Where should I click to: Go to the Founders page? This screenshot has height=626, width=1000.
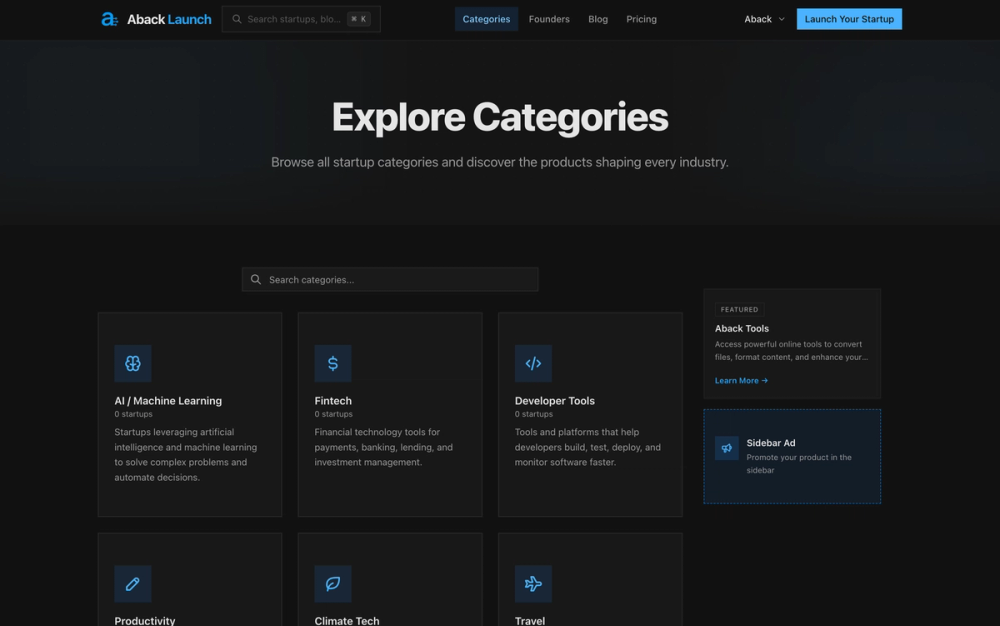(549, 19)
